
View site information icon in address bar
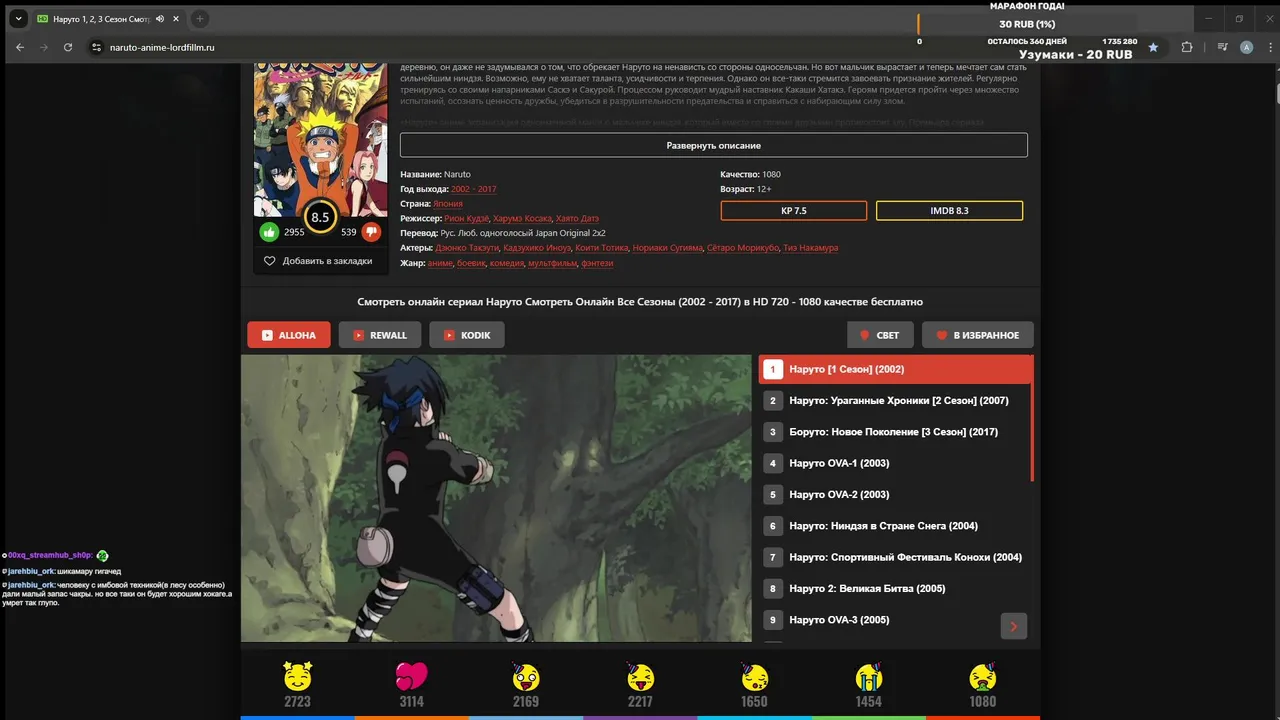click(x=97, y=47)
